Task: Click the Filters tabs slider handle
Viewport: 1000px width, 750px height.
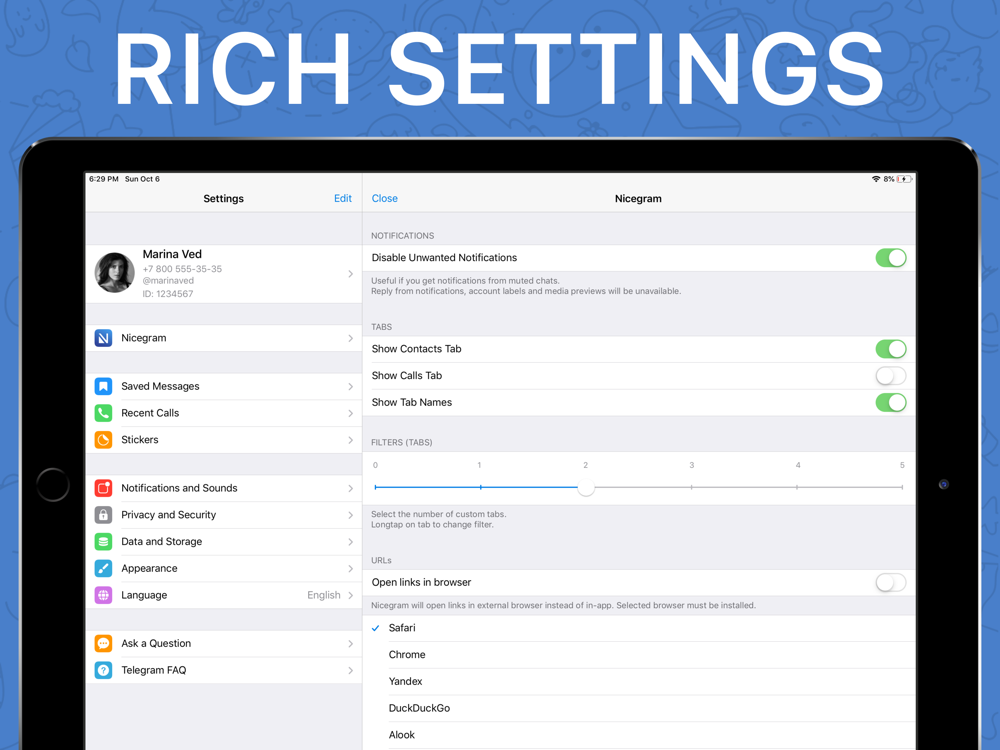Action: [x=586, y=488]
